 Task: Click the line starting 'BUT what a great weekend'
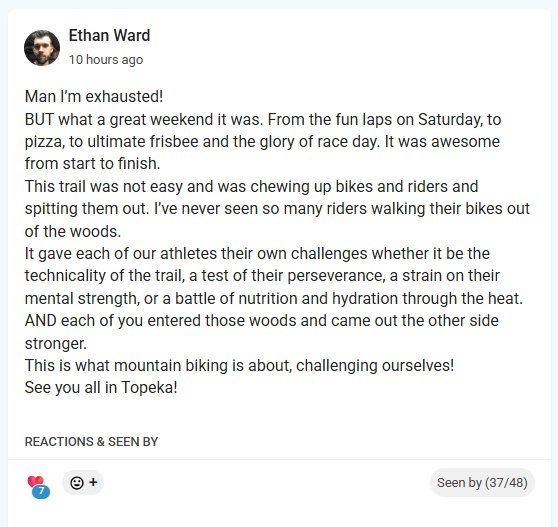[263, 120]
